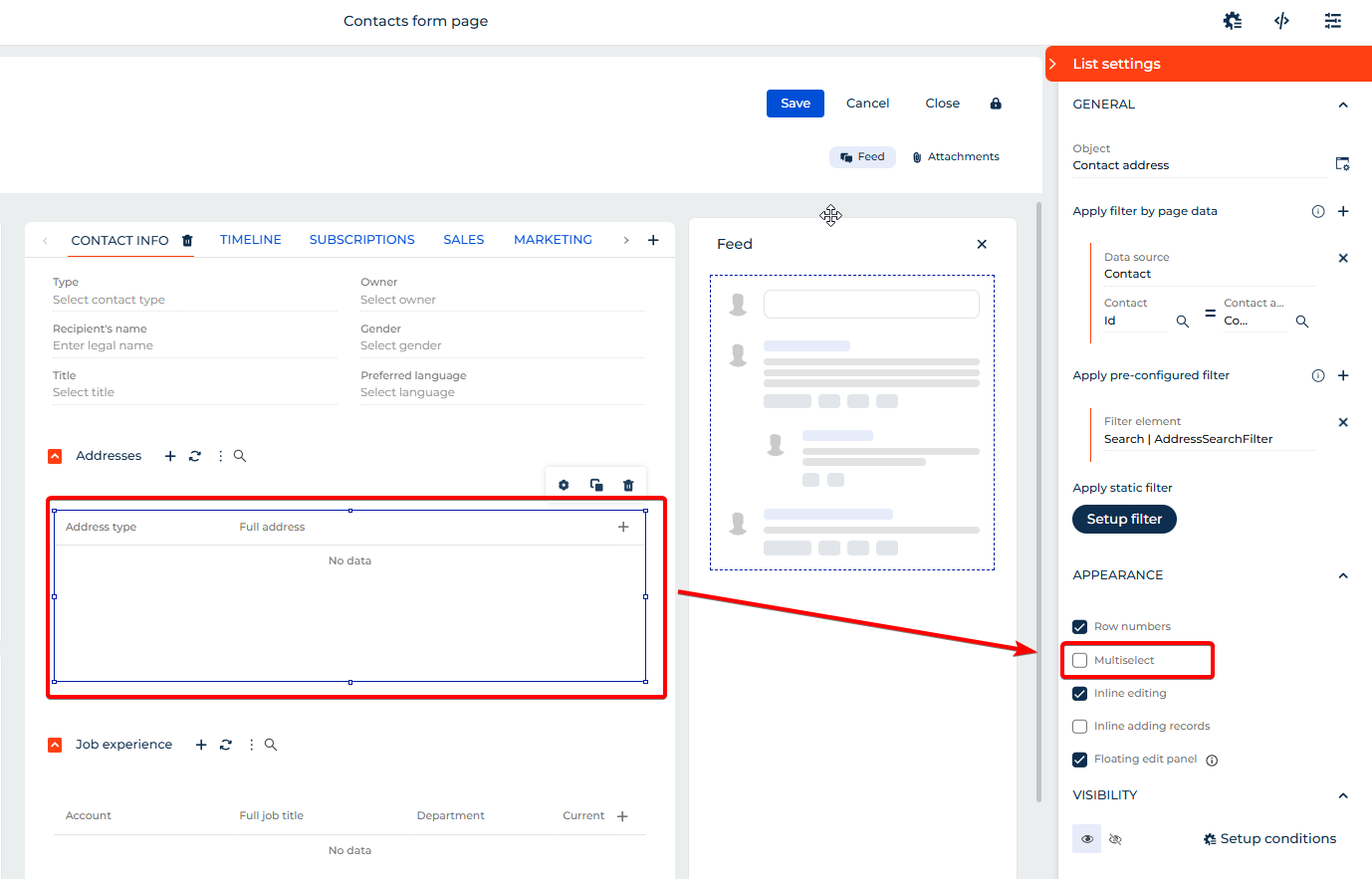Search the Contact Id attribute
1372x879 pixels.
[1183, 322]
